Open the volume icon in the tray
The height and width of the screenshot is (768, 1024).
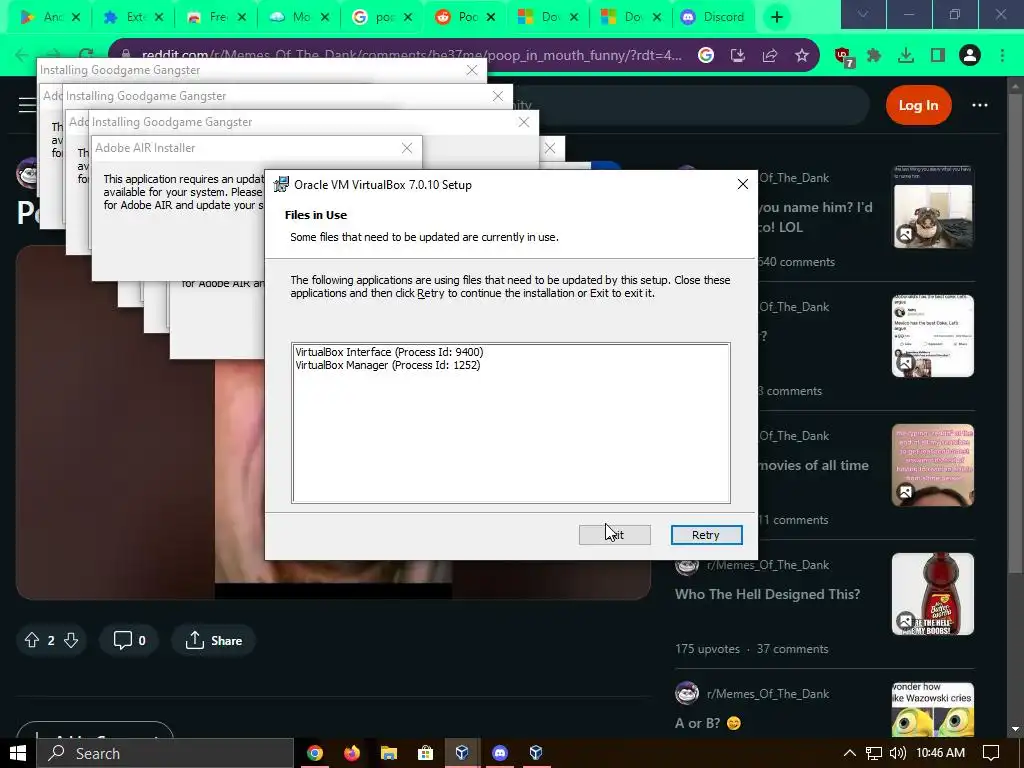pyautogui.click(x=897, y=753)
